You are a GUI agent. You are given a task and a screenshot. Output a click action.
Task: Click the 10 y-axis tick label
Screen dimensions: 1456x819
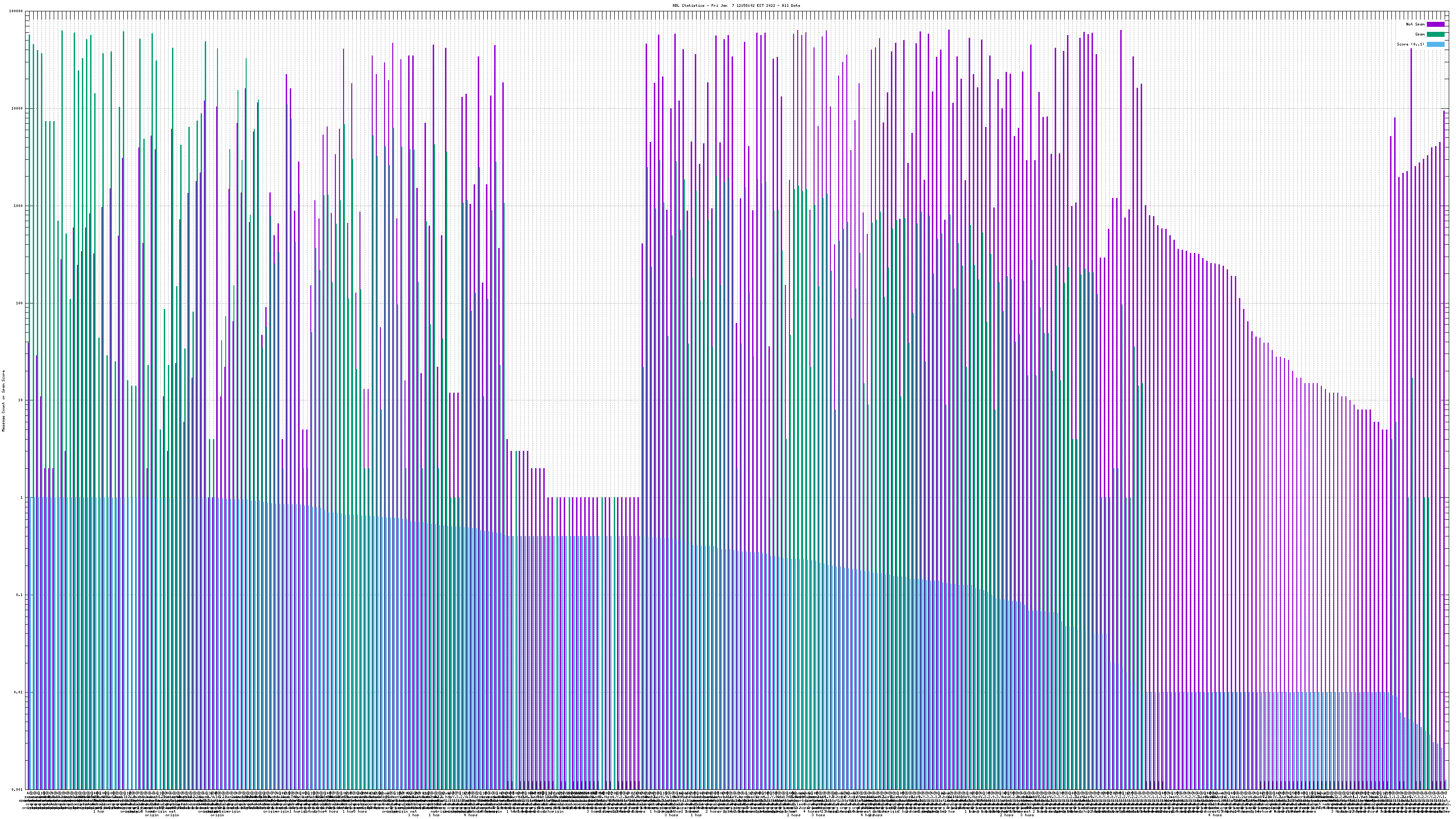click(x=21, y=400)
